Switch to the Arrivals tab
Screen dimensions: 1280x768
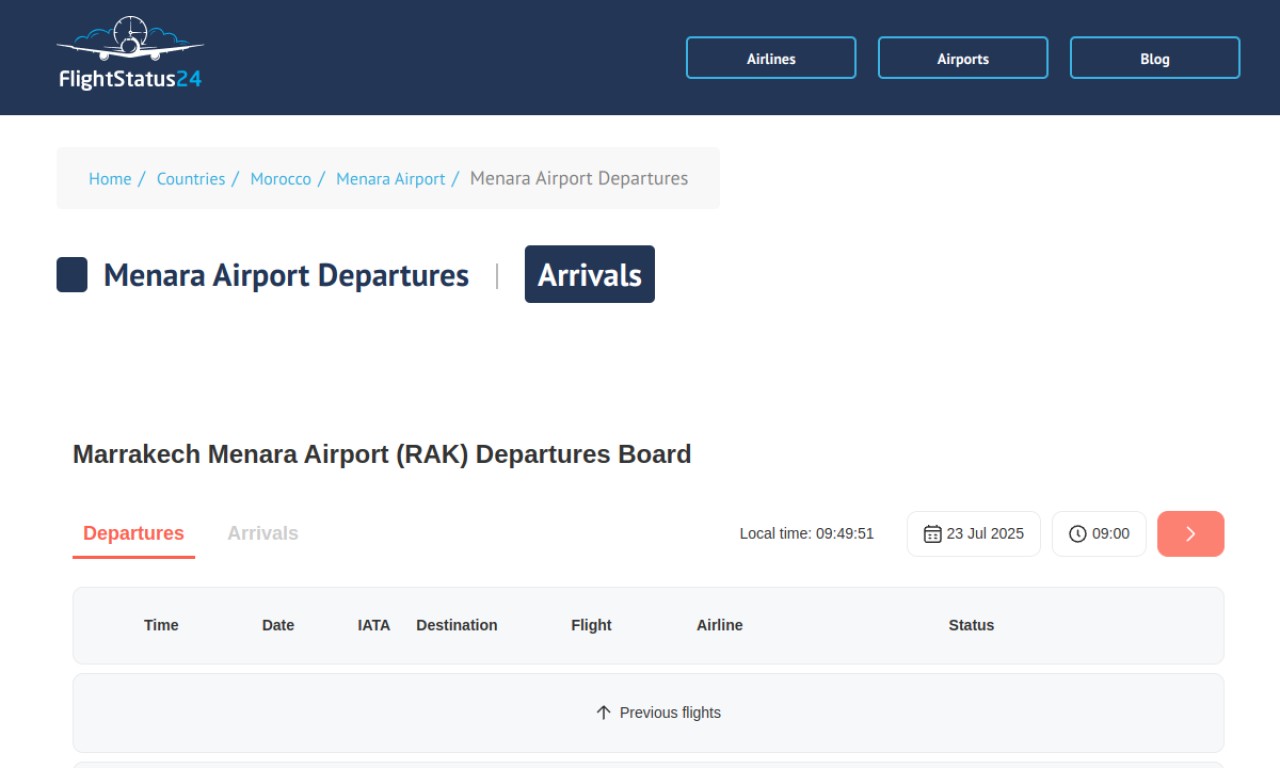coord(263,533)
